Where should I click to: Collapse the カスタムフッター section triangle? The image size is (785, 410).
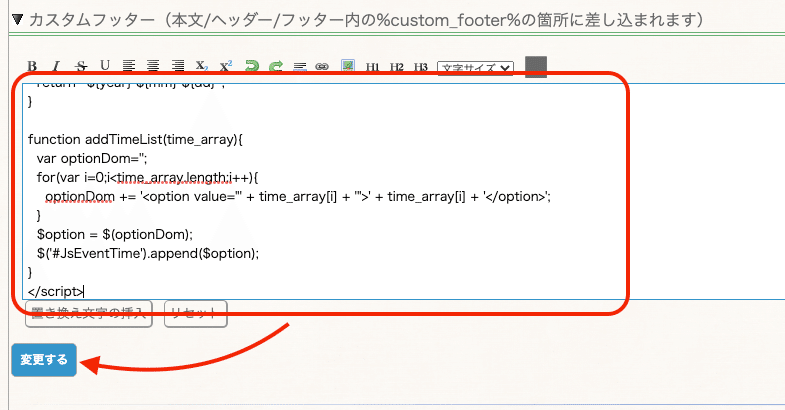click(18, 20)
